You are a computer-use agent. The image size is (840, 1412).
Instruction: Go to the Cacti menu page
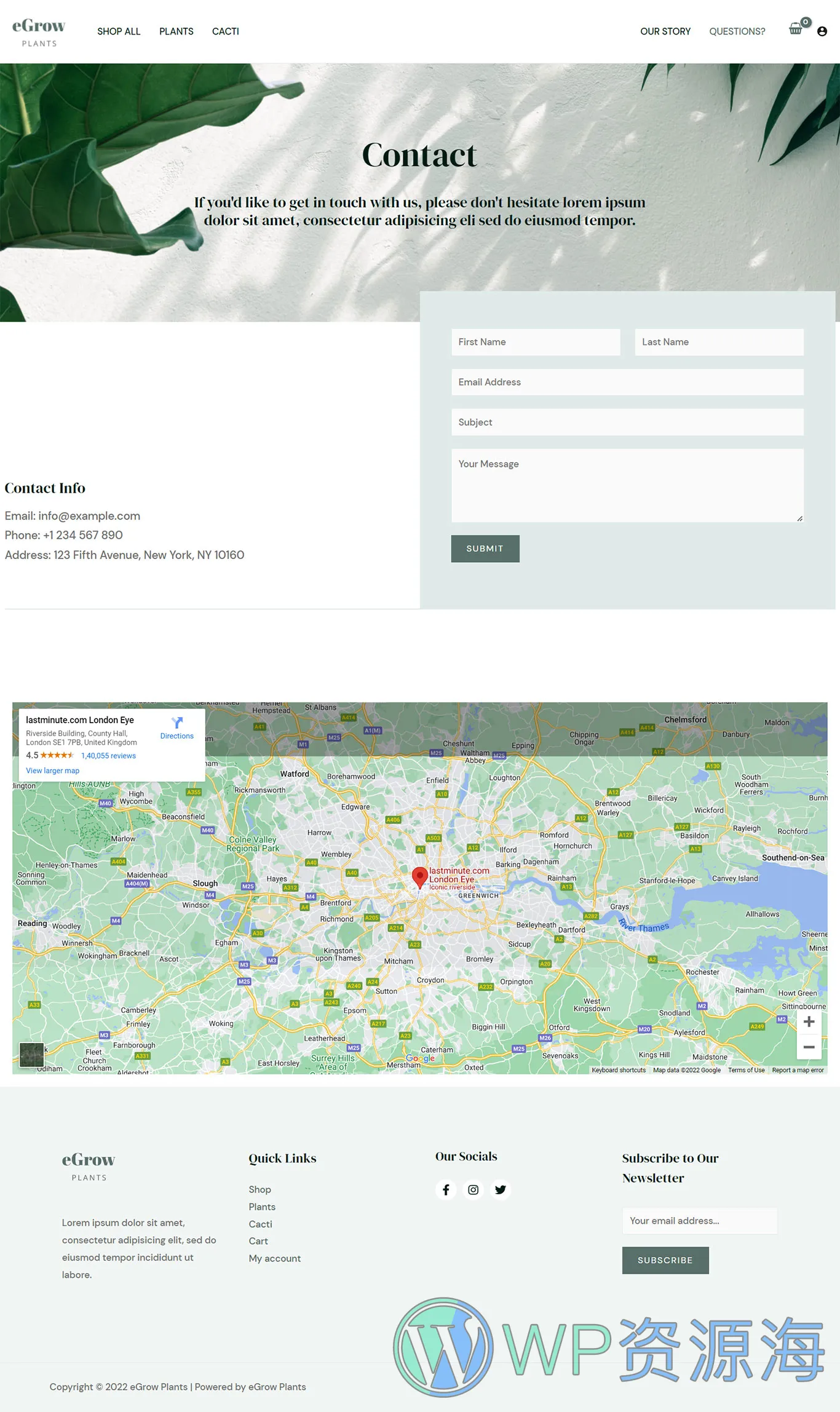[x=225, y=31]
